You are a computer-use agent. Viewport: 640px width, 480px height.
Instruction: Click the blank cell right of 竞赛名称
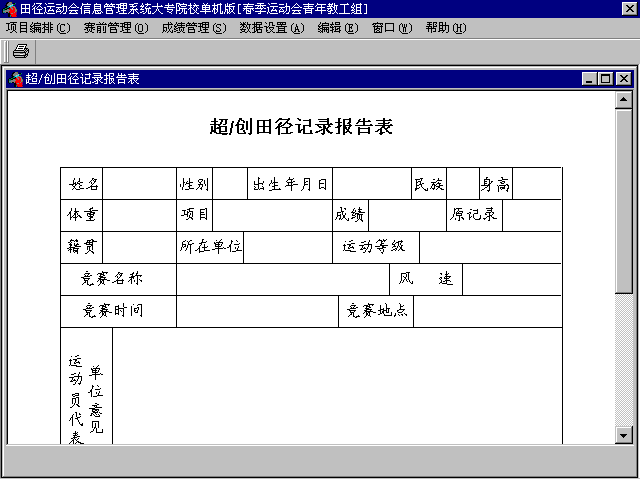(x=283, y=279)
